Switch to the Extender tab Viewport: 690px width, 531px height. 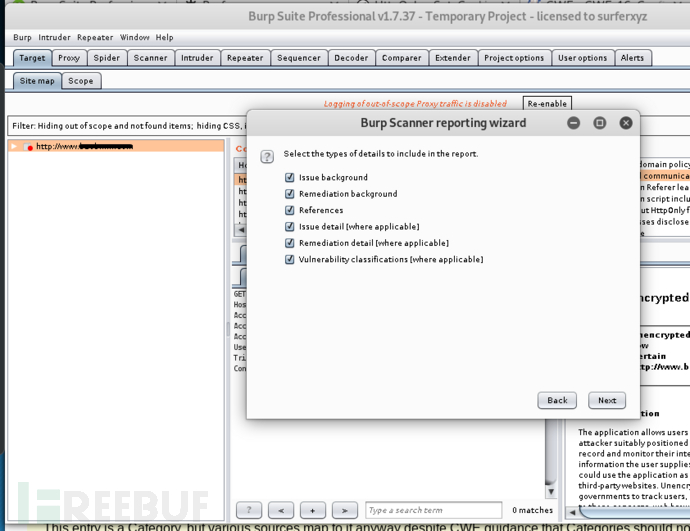pyautogui.click(x=453, y=58)
